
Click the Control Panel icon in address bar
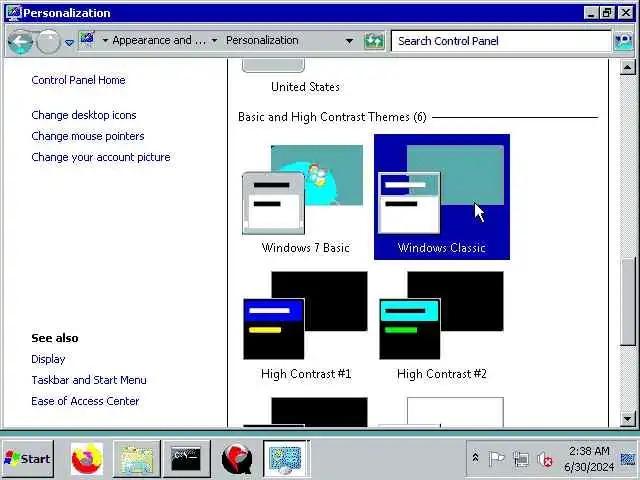[87, 40]
